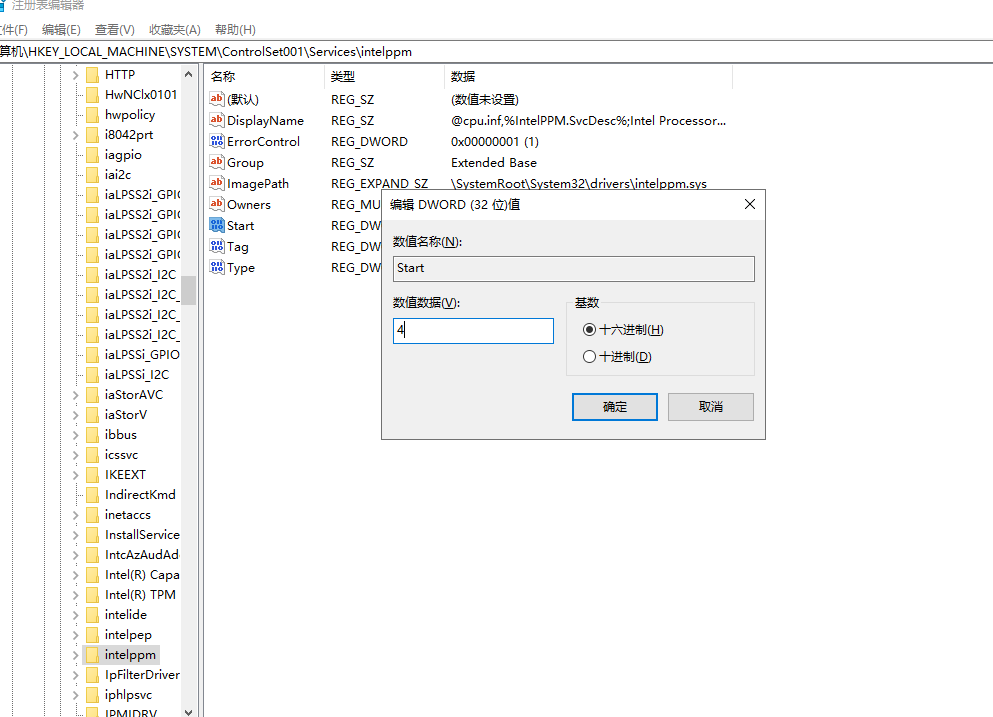This screenshot has width=993, height=717.
Task: Select the 十进制 decimal radio button
Action: click(x=589, y=357)
